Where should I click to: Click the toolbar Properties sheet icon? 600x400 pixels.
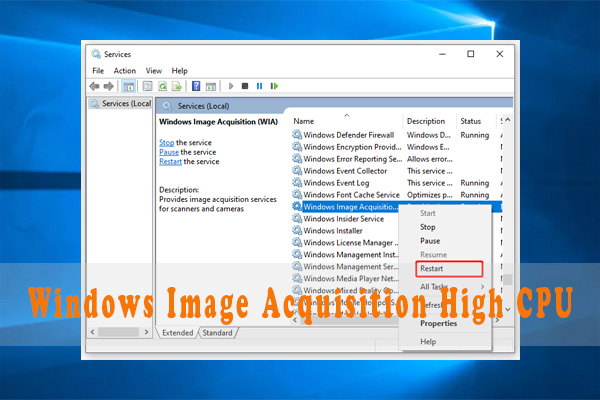point(147,86)
